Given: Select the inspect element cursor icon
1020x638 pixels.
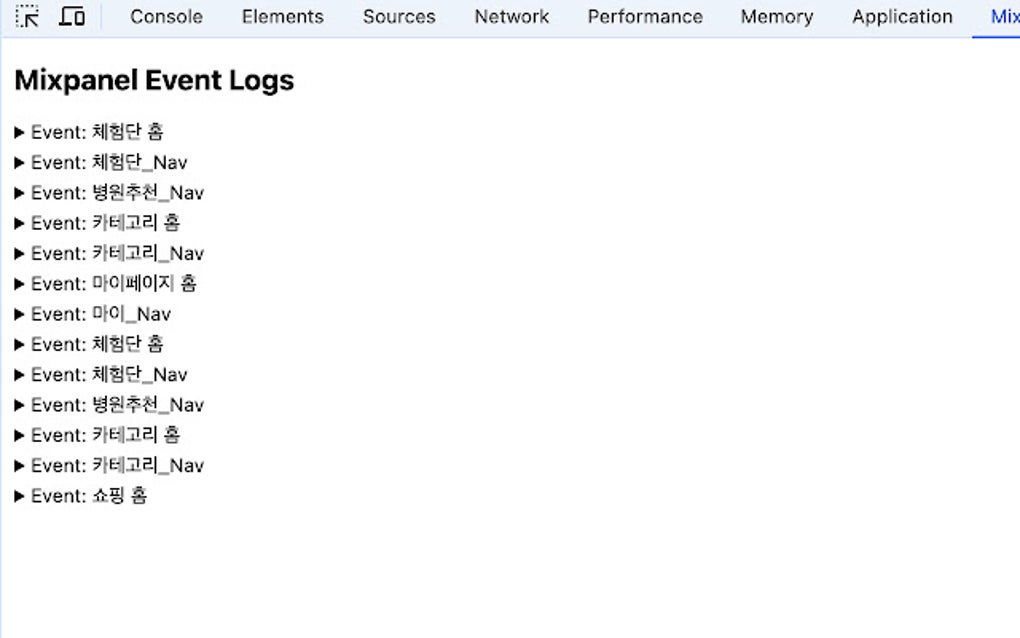Looking at the screenshot, I should 28,16.
